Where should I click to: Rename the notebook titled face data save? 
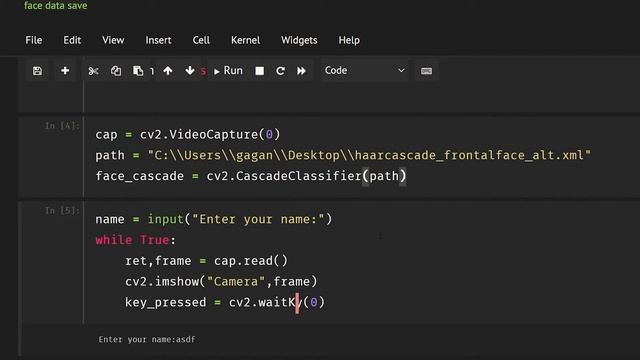[56, 6]
